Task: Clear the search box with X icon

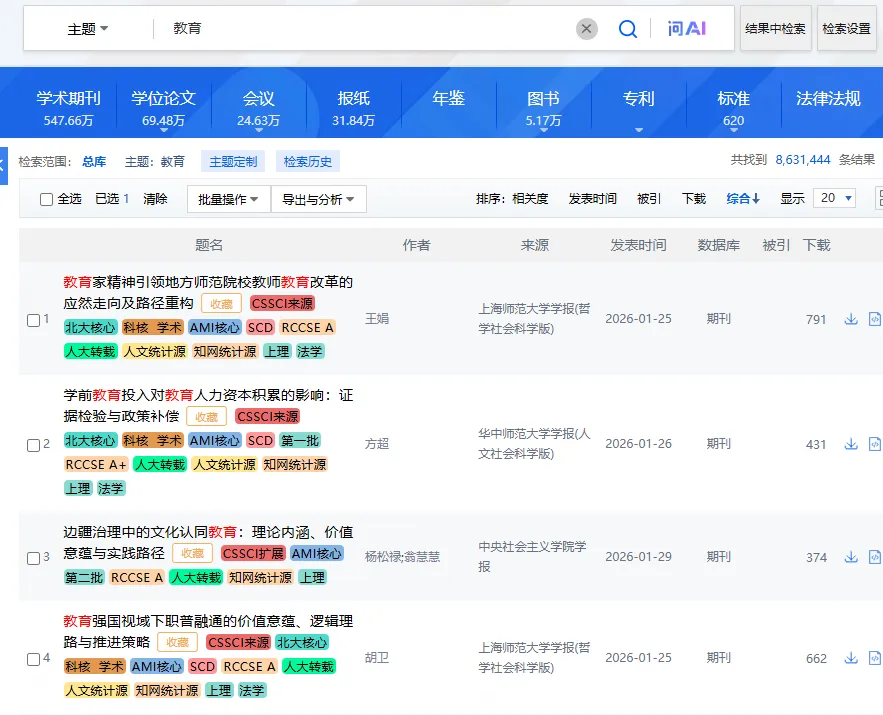Action: click(586, 29)
